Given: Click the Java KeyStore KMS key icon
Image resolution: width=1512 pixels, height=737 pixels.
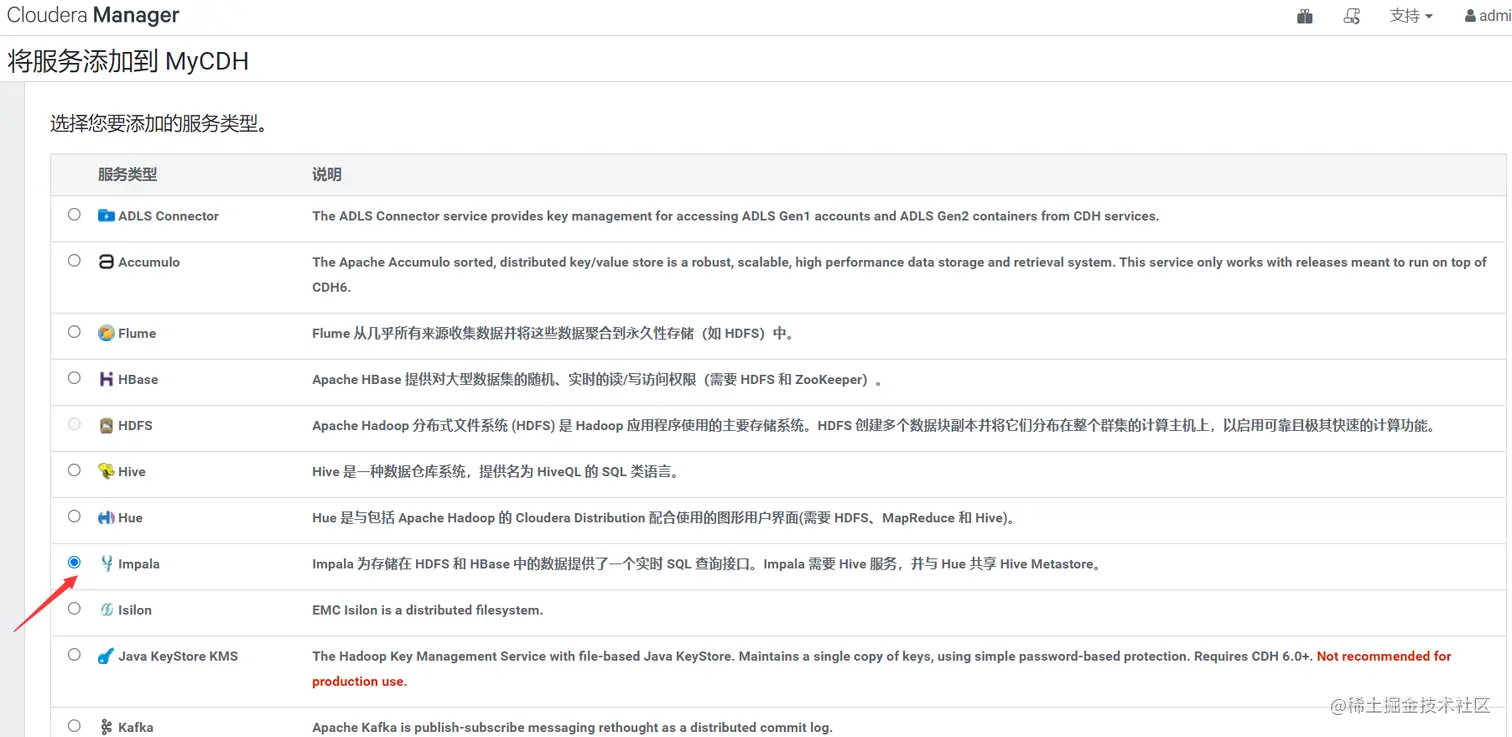Looking at the screenshot, I should (106, 656).
